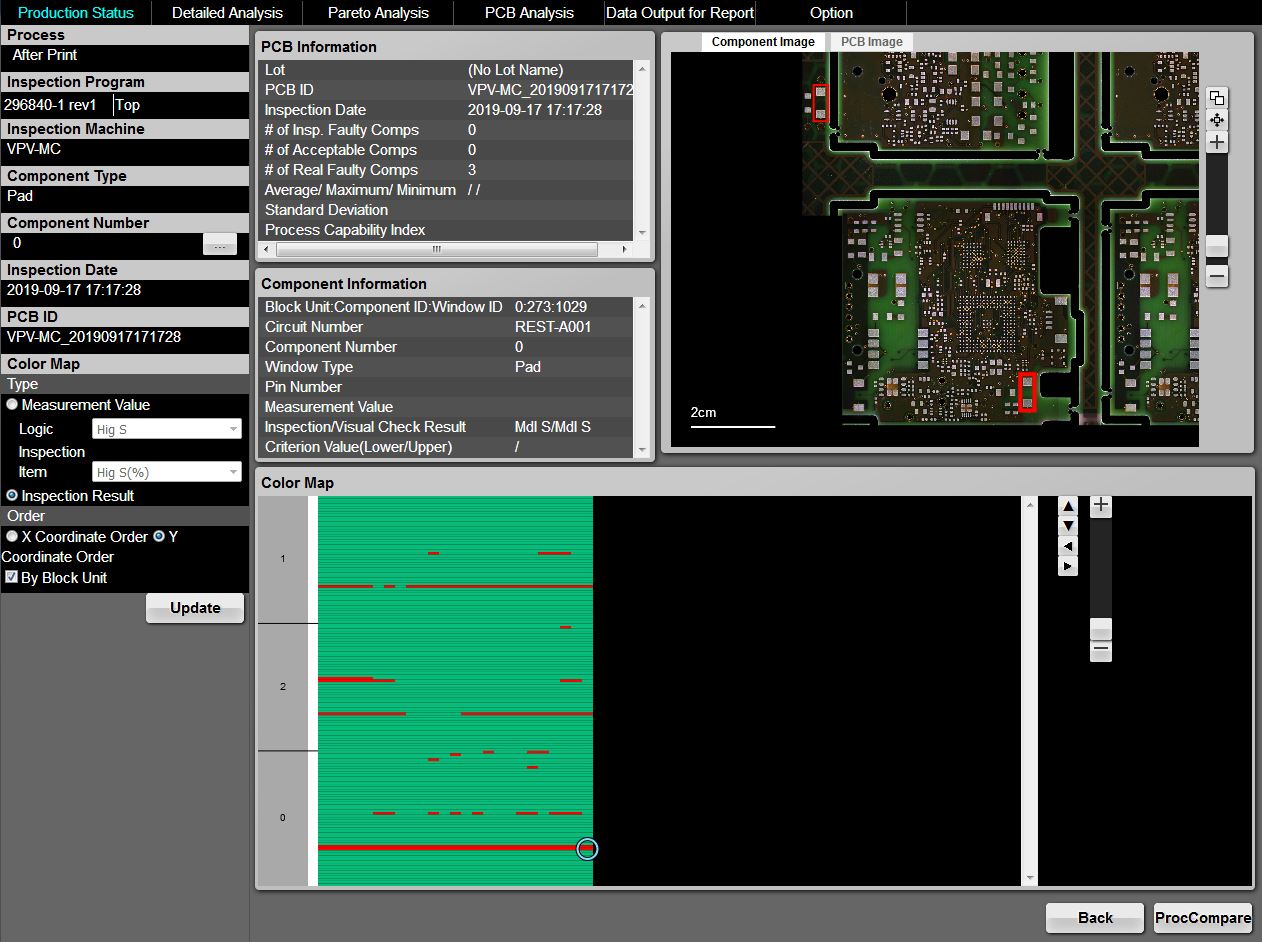Open the Logic dropdown showing Hig S

pos(167,429)
